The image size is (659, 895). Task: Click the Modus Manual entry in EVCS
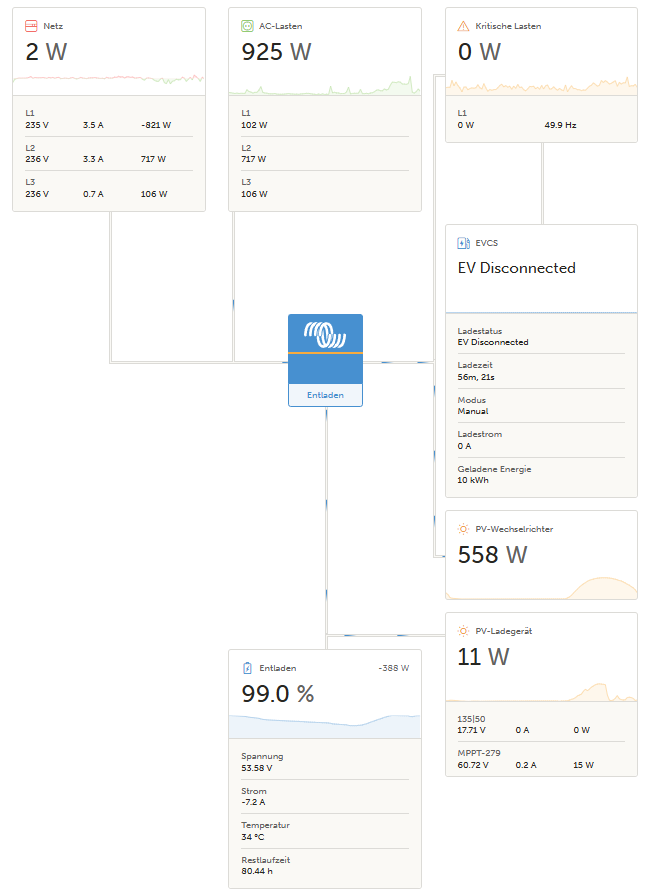[x=540, y=405]
